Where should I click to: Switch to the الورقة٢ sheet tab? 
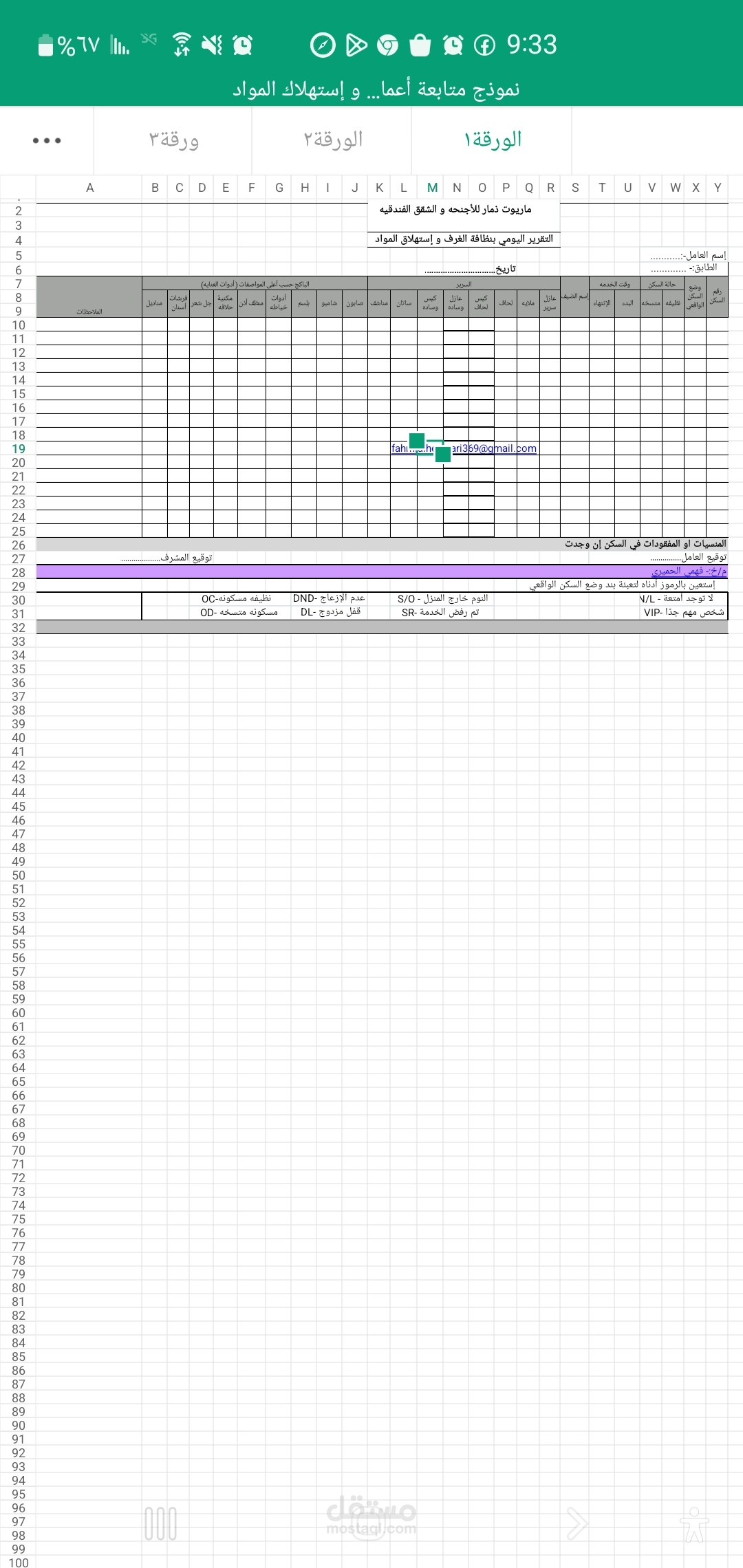tap(332, 140)
